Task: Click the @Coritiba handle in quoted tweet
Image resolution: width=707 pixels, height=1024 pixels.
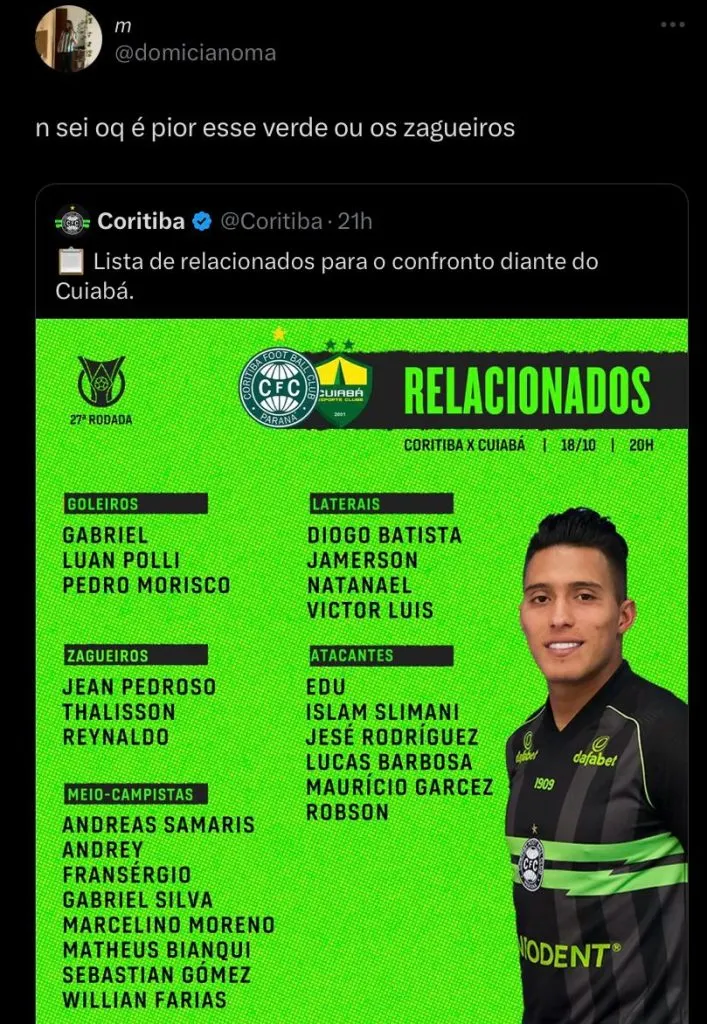Action: [x=270, y=221]
